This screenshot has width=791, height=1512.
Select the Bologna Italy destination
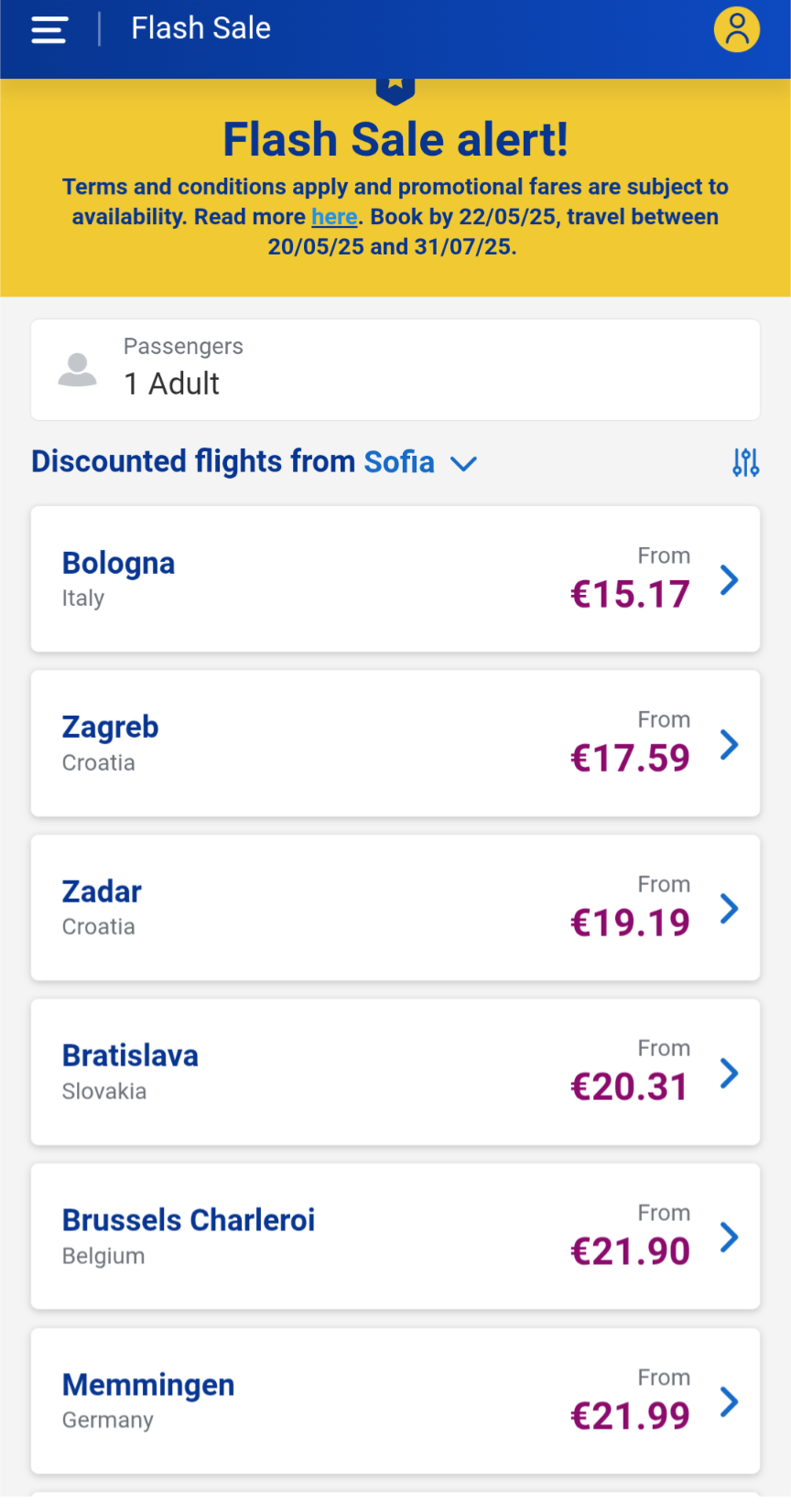[119, 578]
